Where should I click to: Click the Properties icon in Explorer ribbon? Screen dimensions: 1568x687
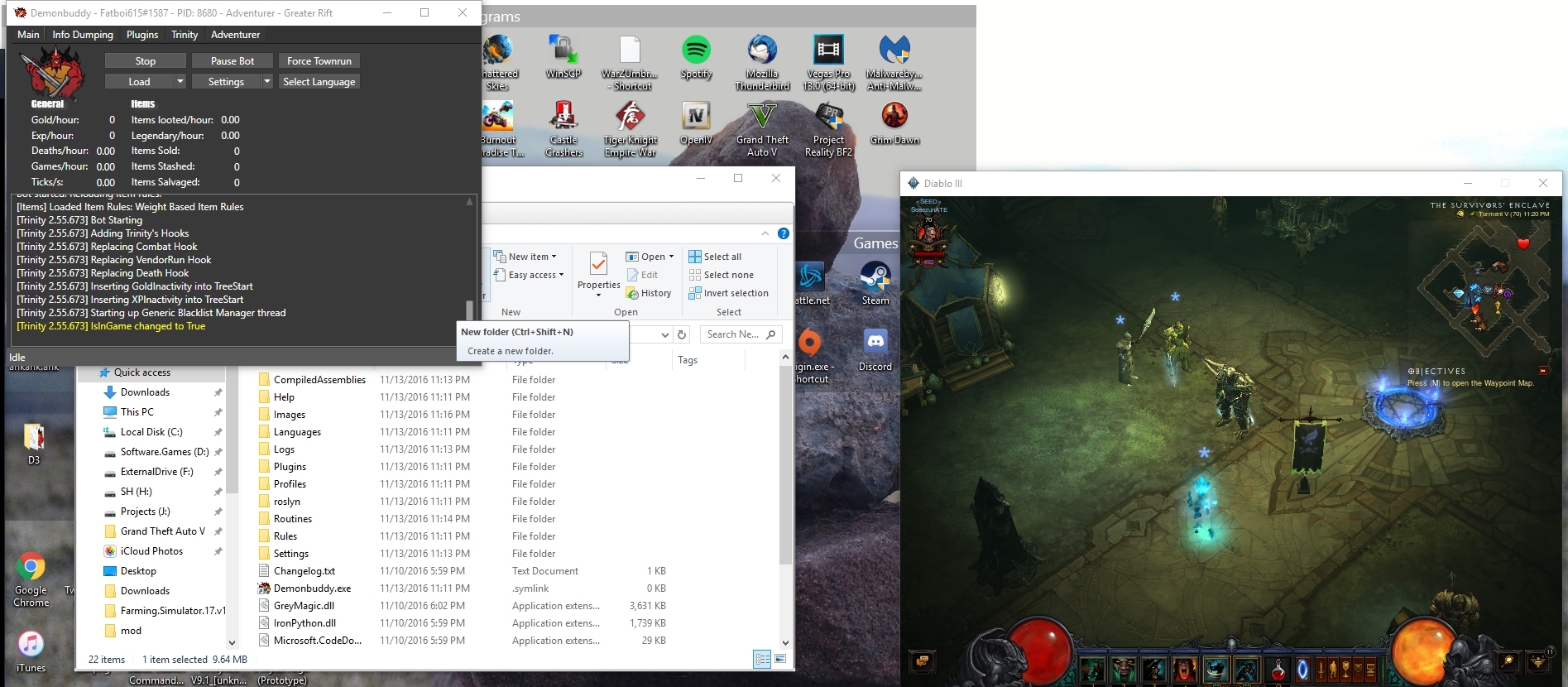(x=598, y=264)
